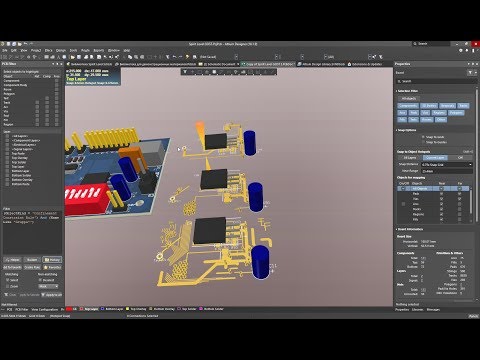Viewport: 480px width, 360px height.
Task: Click the Apply to All button
Action: (52, 295)
